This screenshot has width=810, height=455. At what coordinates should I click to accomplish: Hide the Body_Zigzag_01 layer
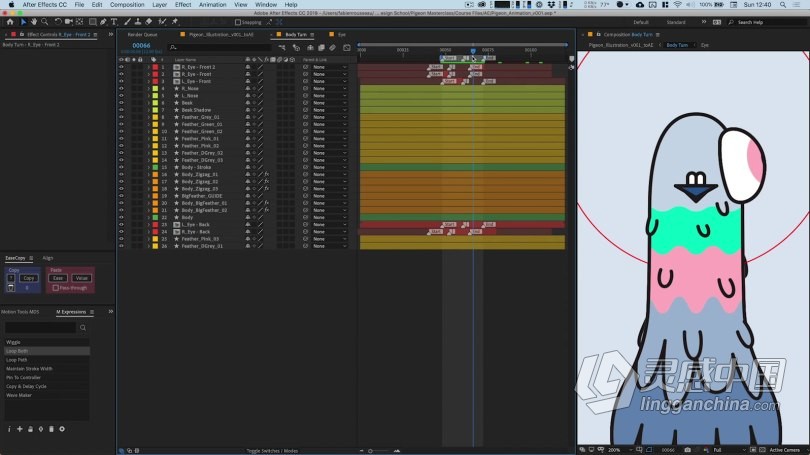tap(121, 175)
